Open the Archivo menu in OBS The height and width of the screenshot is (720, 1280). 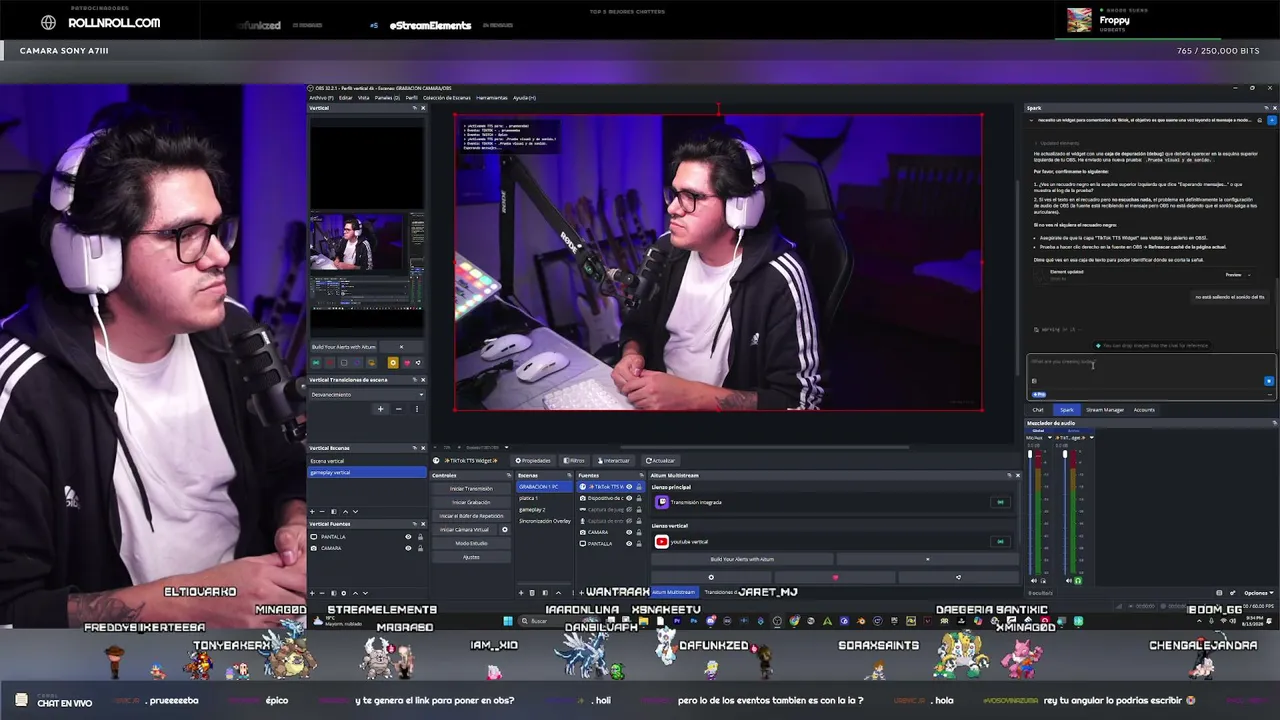[x=321, y=98]
